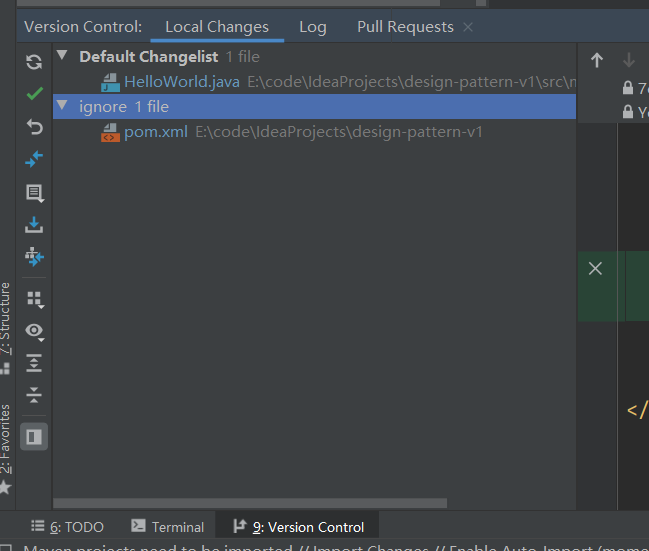Click the HelloWorld.java file path text
The width and height of the screenshot is (649, 551).
[411, 82]
